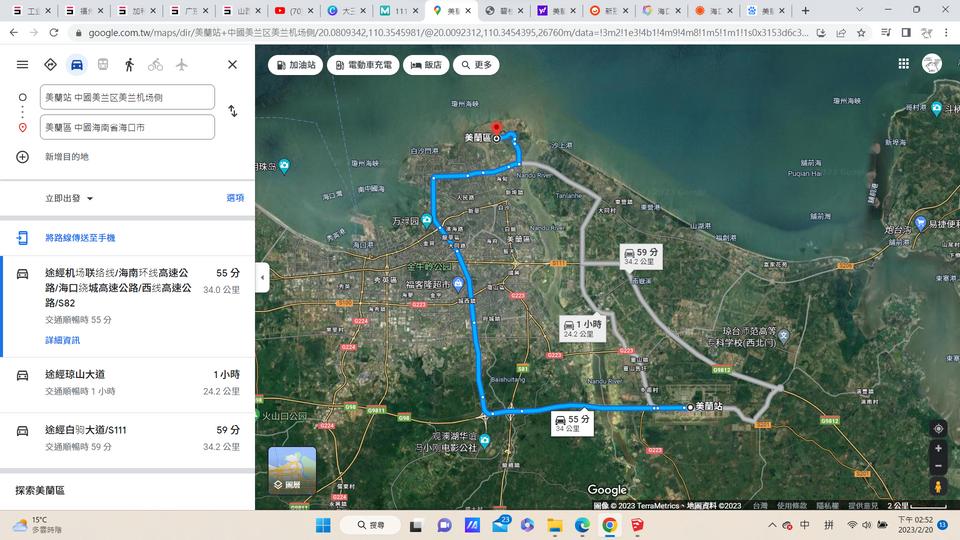This screenshot has height=540, width=960.
Task: Select public transit travel mode
Action: [103, 64]
